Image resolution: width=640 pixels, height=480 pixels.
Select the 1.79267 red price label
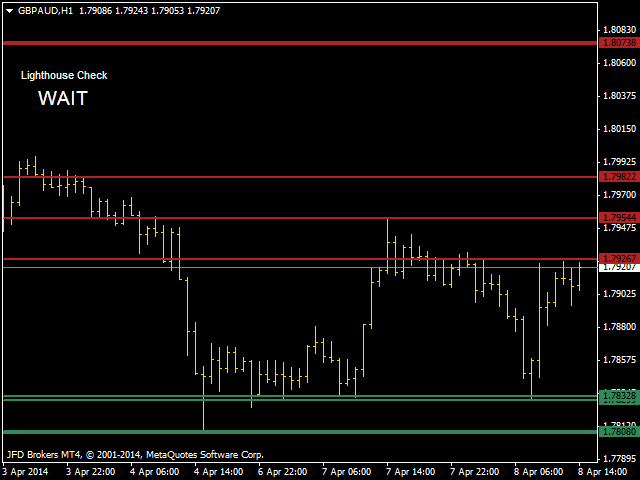[x=619, y=258]
